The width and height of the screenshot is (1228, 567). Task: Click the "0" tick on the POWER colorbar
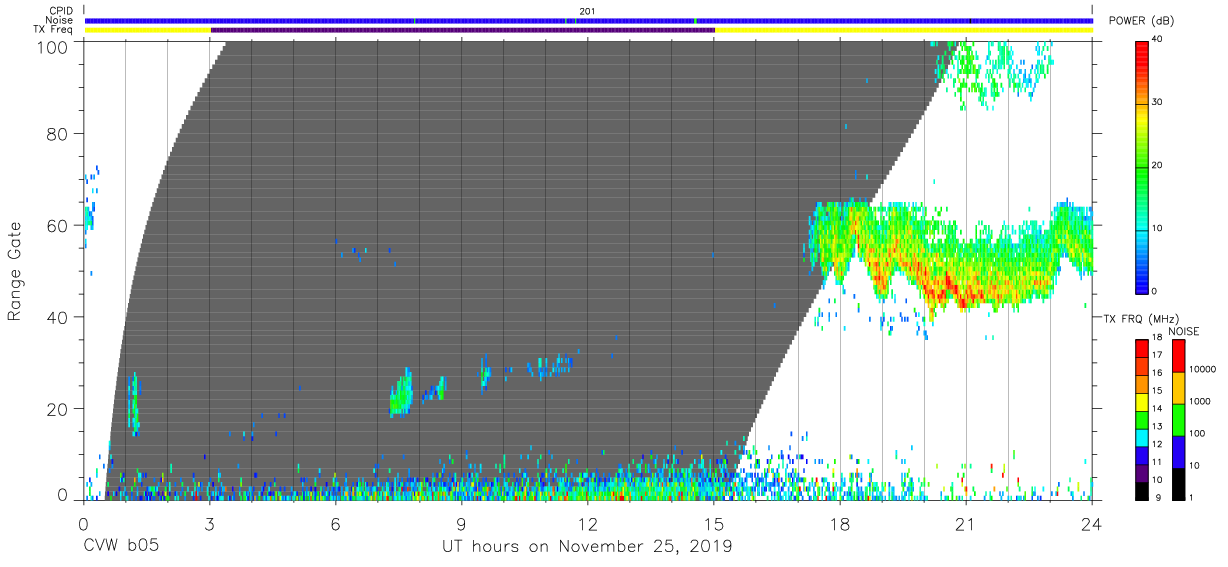click(x=1156, y=291)
